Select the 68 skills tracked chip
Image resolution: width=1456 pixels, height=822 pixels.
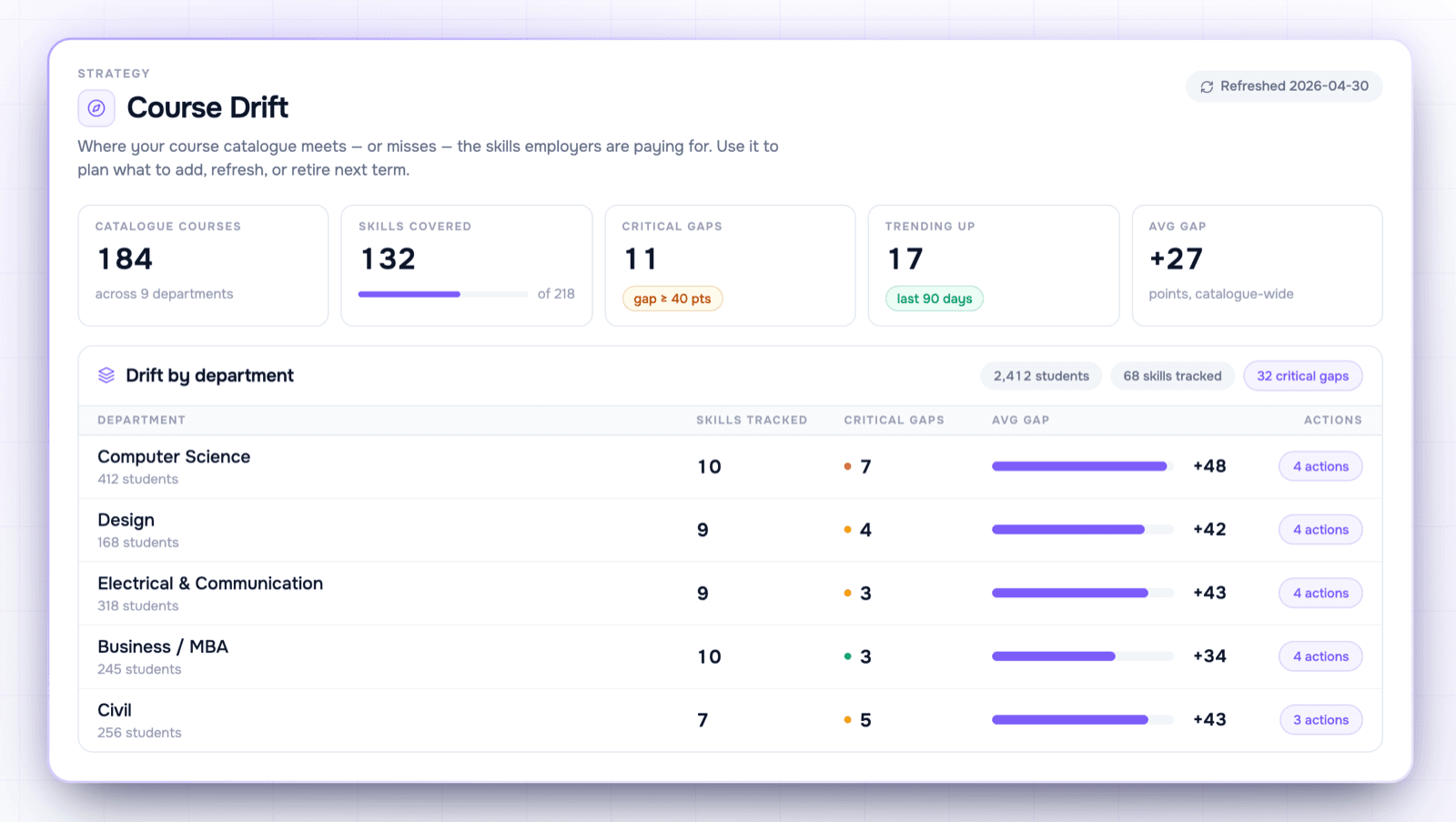[x=1172, y=376]
